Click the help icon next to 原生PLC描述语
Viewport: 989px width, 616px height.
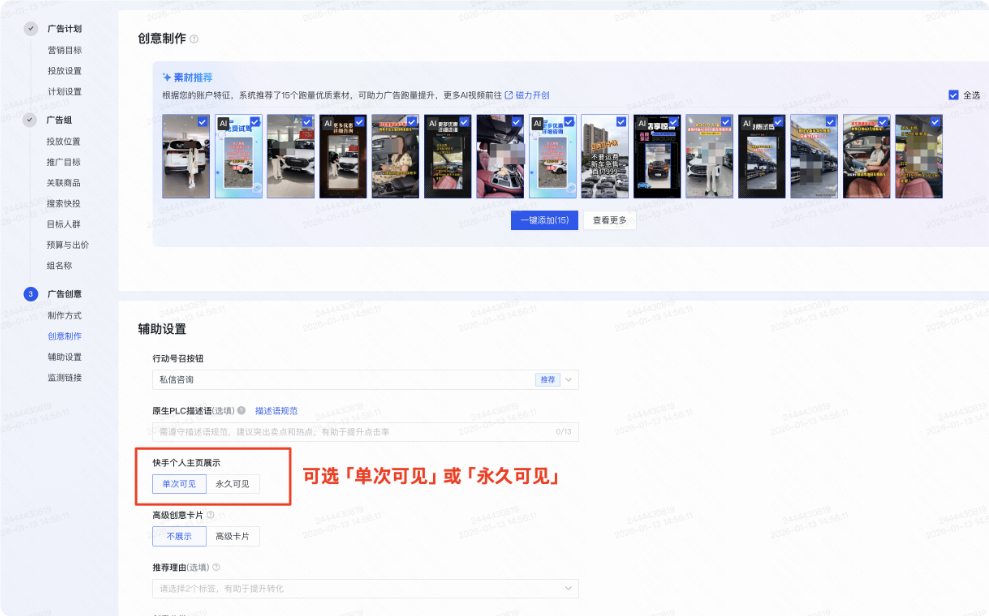point(241,410)
